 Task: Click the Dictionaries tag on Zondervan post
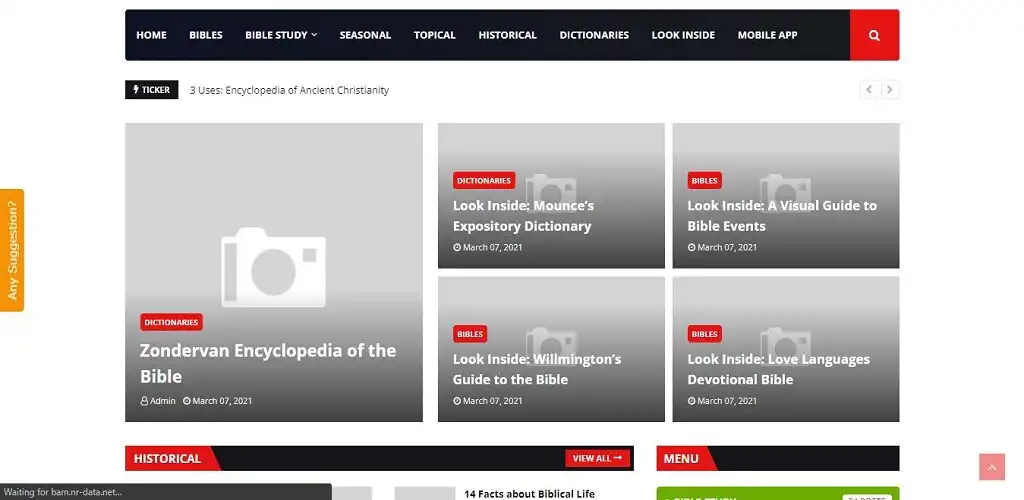(x=171, y=322)
